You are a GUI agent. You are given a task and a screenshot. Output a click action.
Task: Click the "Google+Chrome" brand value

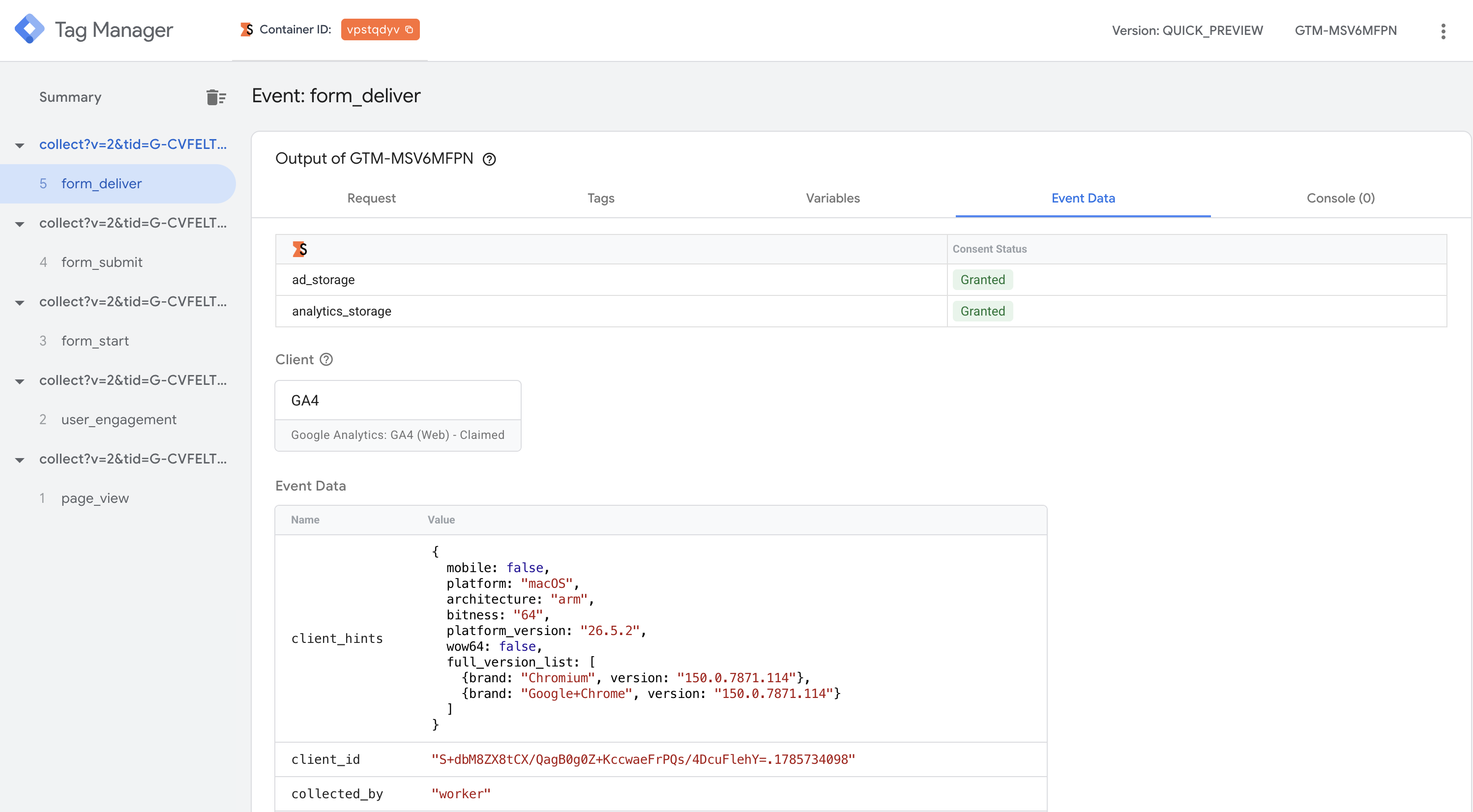[x=576, y=694]
